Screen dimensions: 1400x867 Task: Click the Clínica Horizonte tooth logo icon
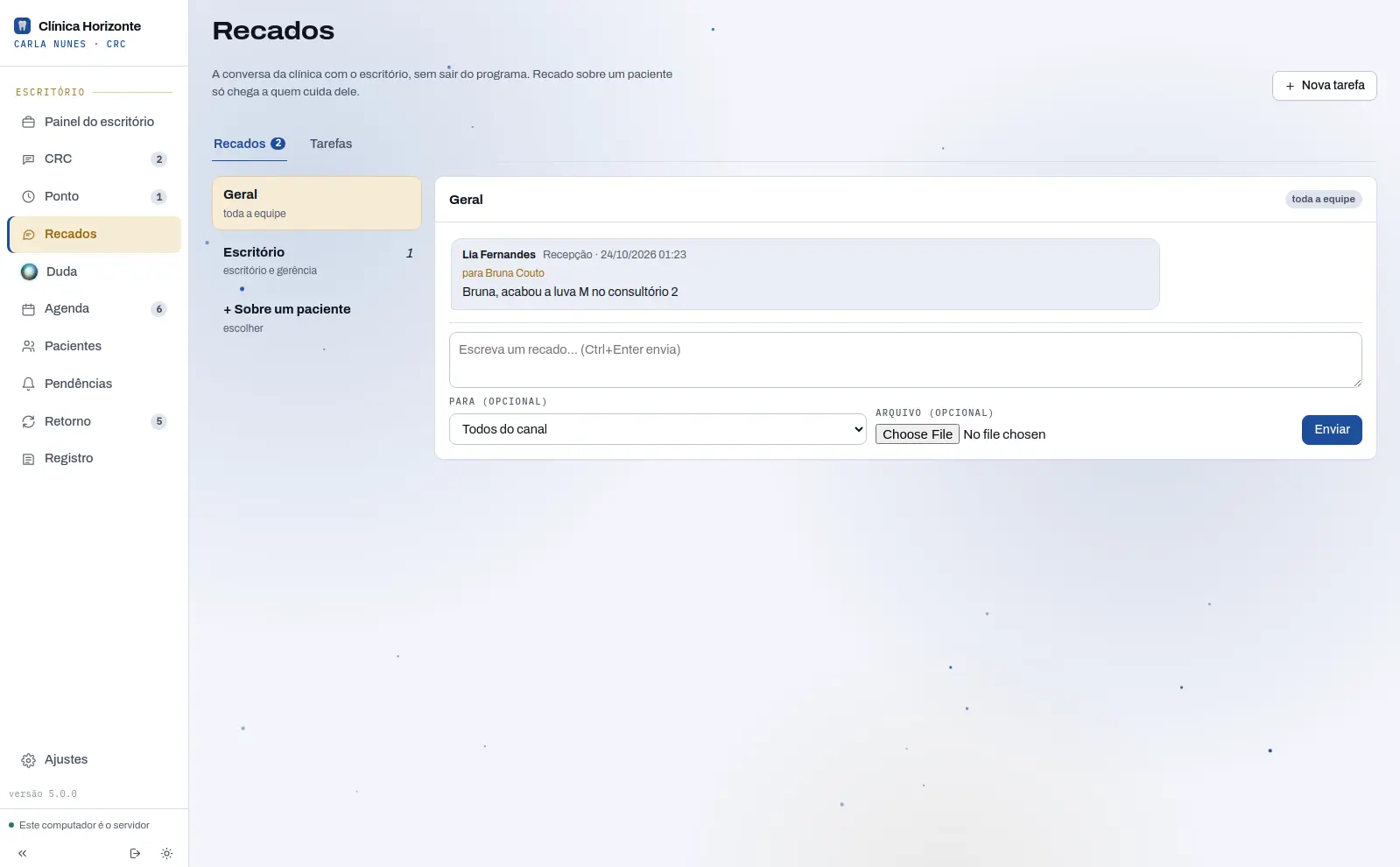pos(23,26)
